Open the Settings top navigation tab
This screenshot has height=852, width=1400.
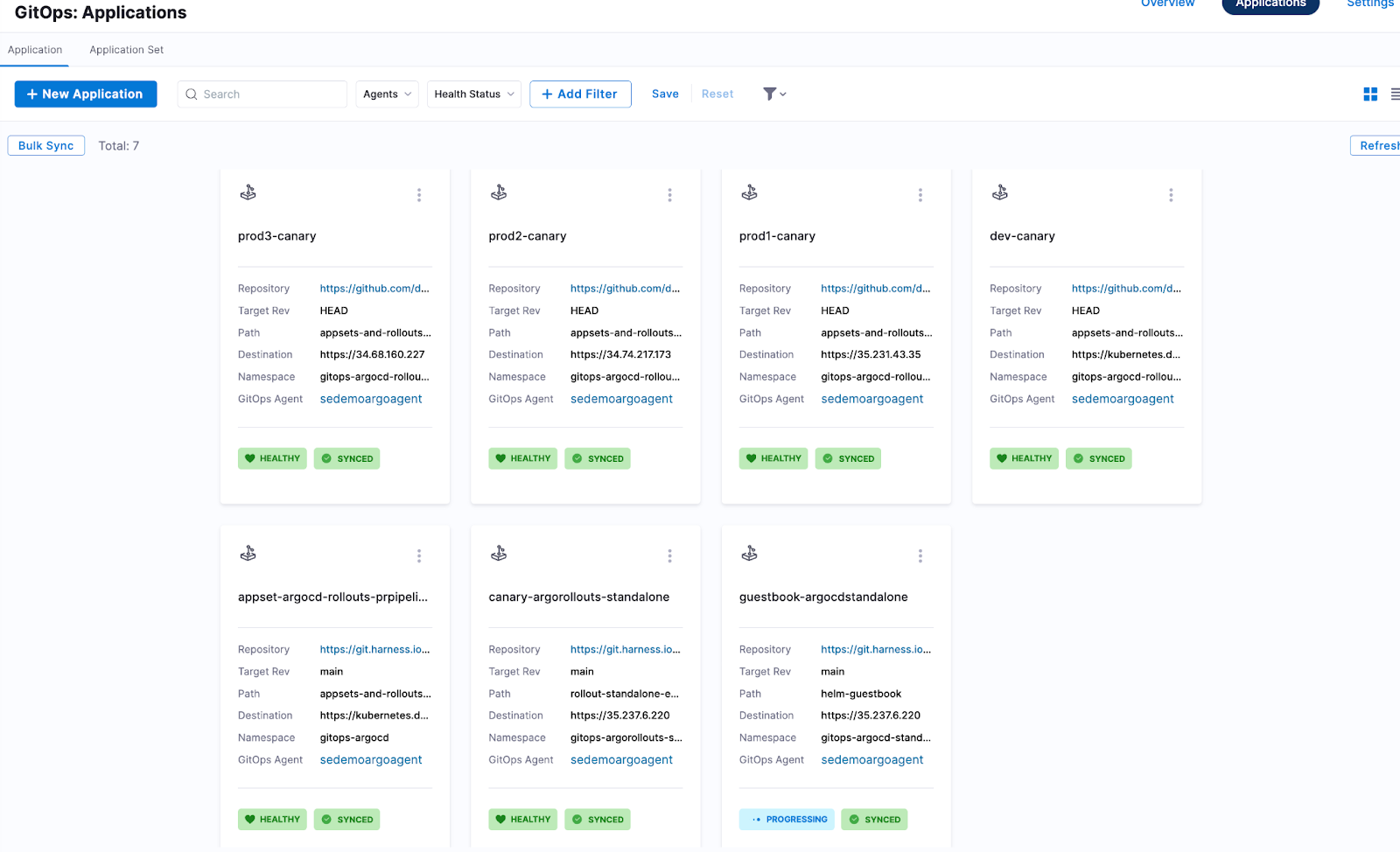pyautogui.click(x=1370, y=3)
